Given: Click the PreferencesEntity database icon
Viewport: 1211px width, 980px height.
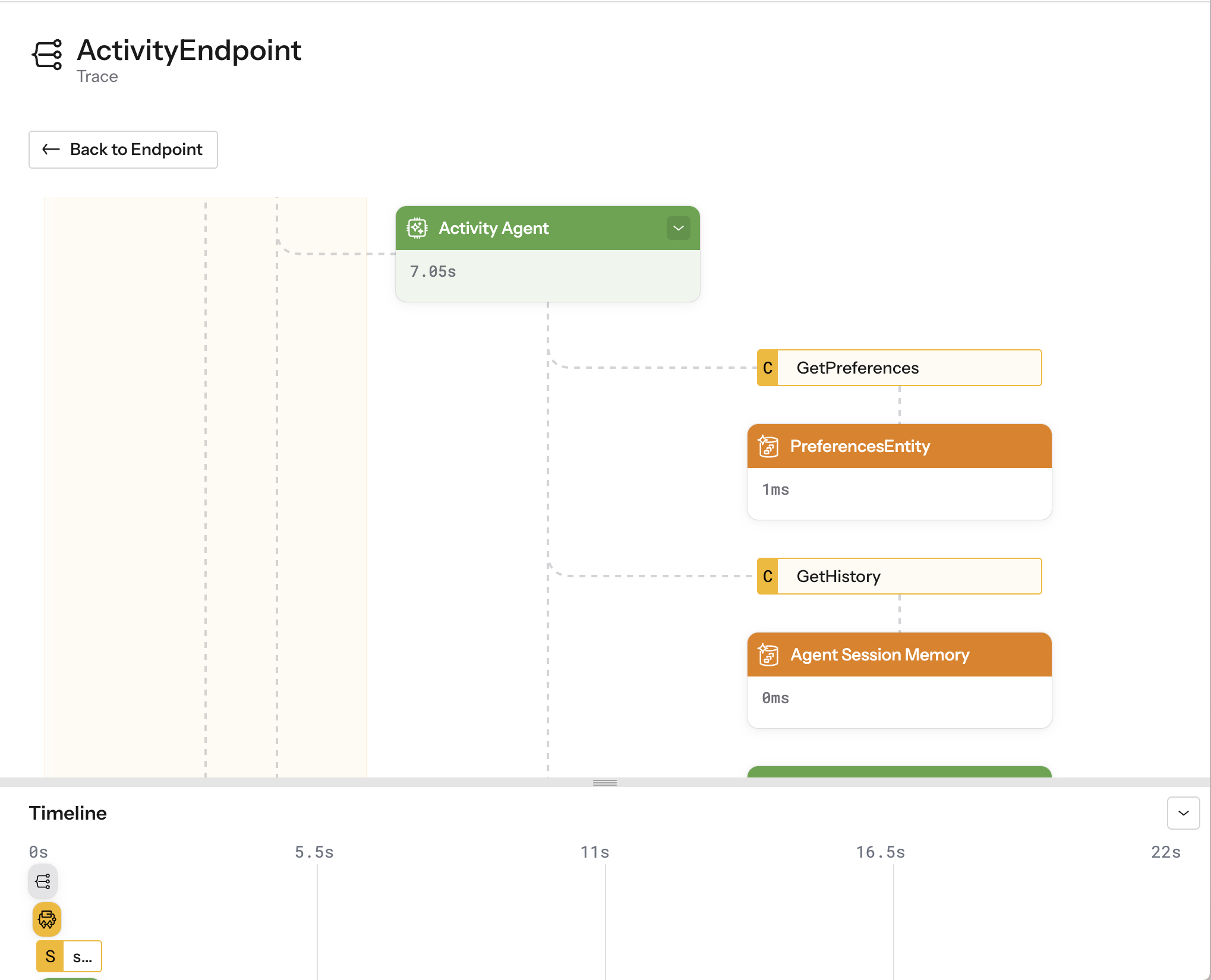Looking at the screenshot, I should 768,446.
